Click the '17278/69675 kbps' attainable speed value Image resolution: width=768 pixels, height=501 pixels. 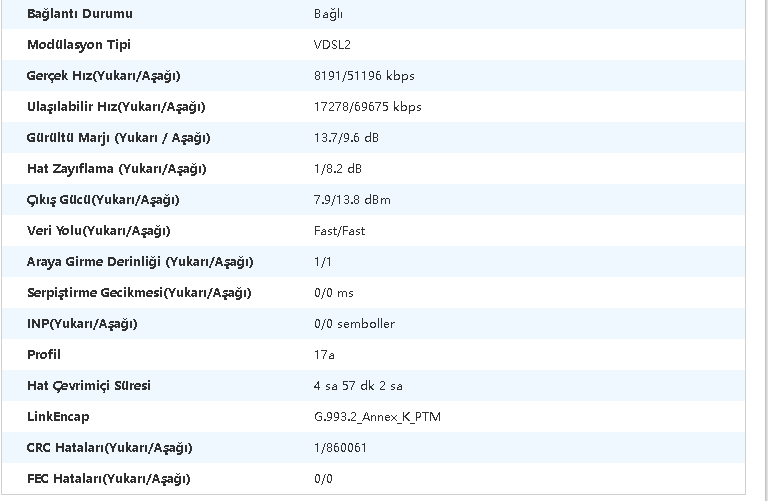click(x=368, y=107)
